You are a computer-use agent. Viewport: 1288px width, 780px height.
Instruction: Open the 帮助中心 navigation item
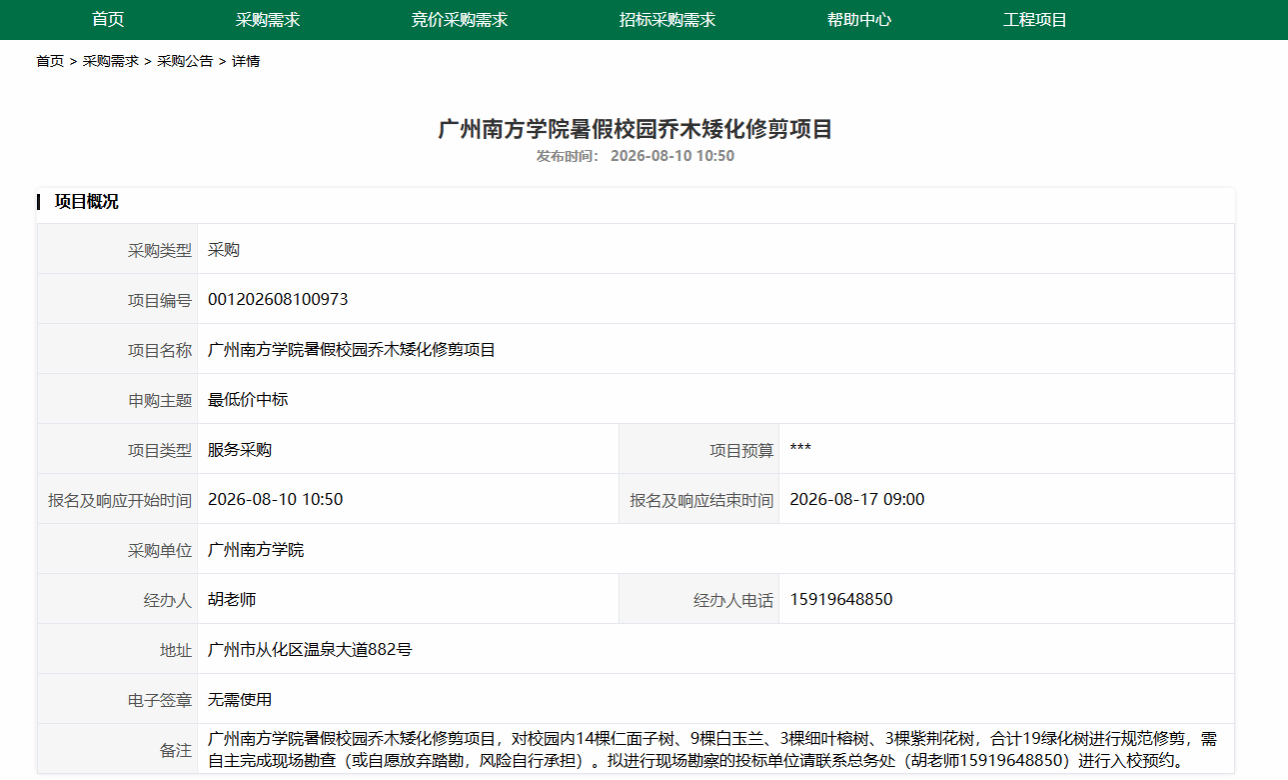coord(860,20)
